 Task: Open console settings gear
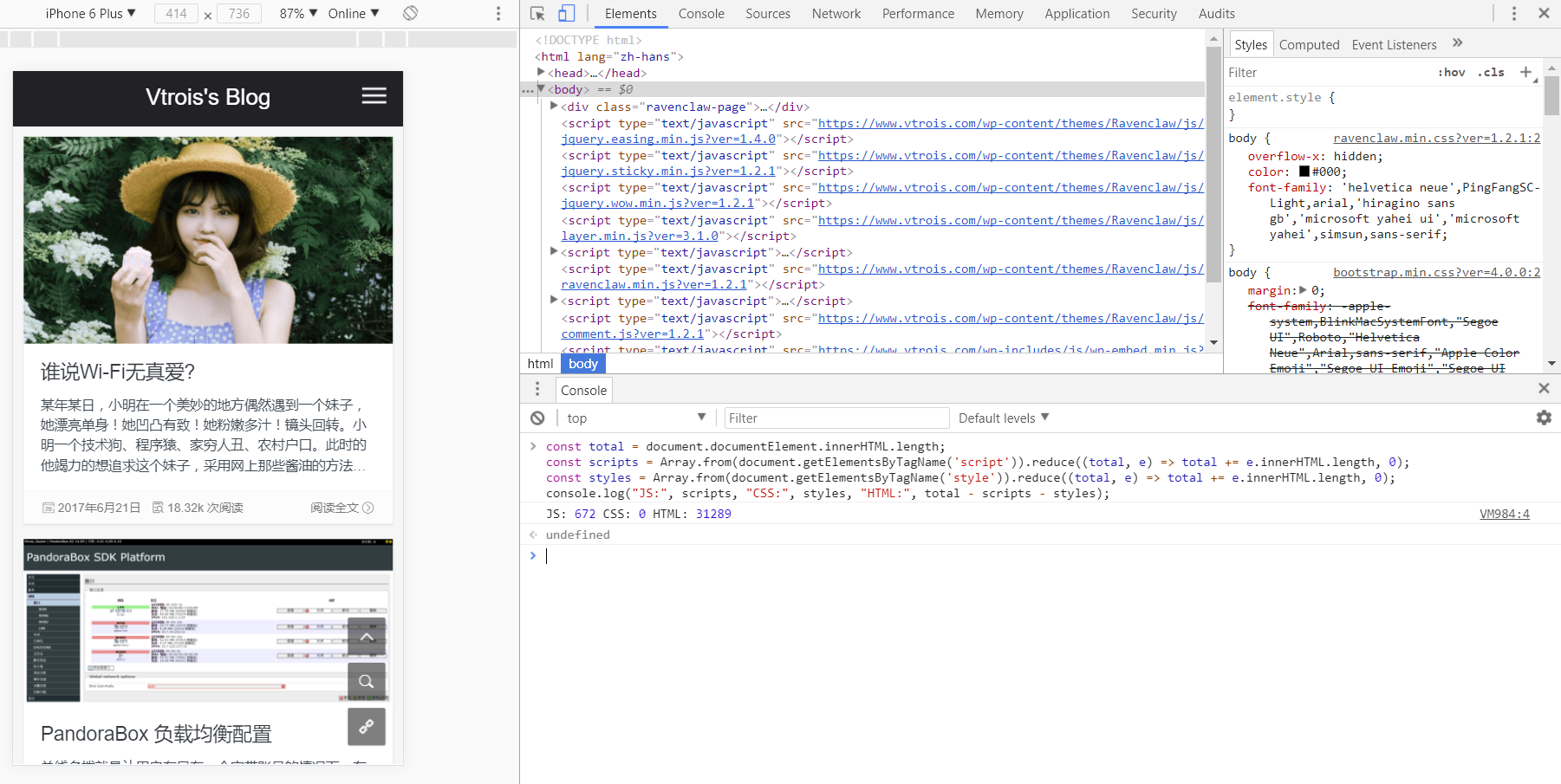[1544, 418]
